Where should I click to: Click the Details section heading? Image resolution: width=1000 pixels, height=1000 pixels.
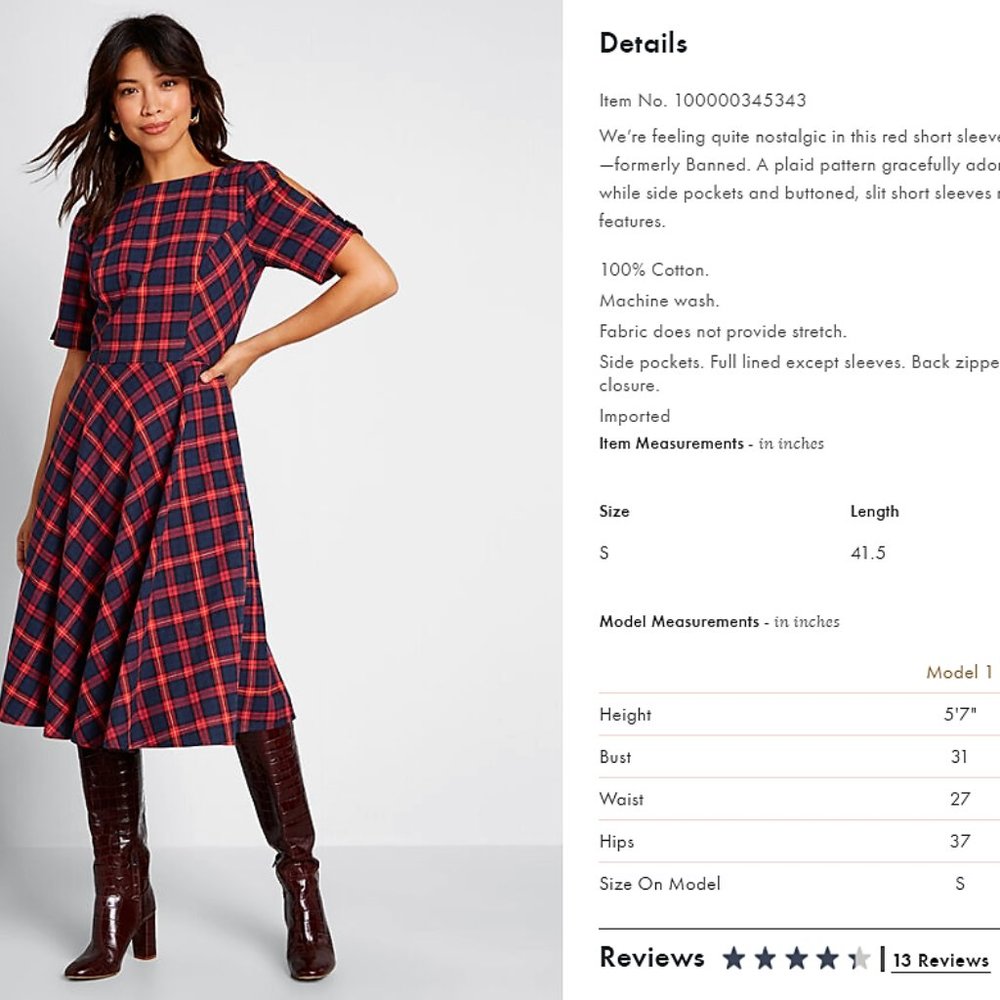tap(643, 42)
